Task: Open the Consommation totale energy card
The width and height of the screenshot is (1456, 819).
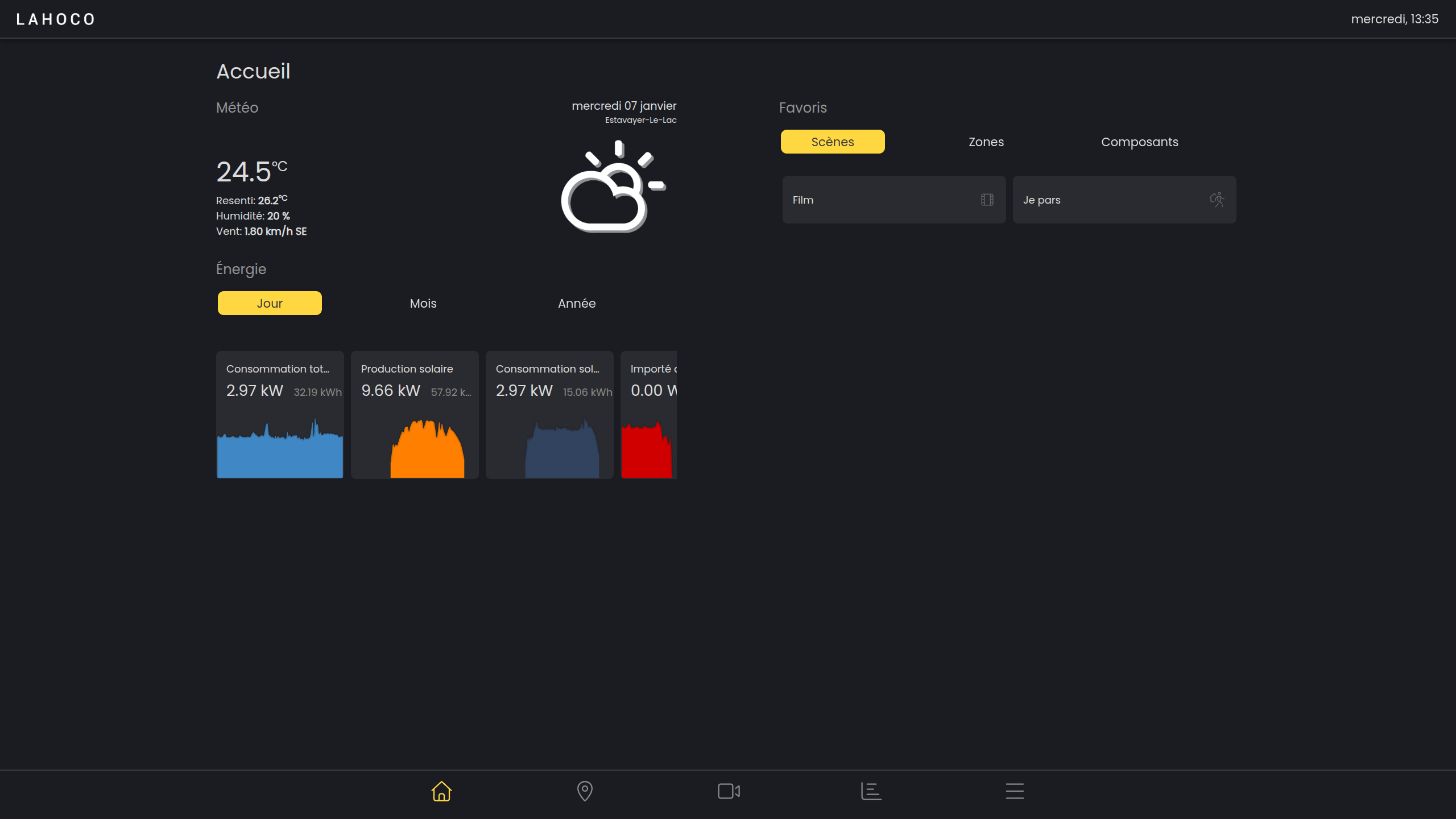Action: coord(280,415)
